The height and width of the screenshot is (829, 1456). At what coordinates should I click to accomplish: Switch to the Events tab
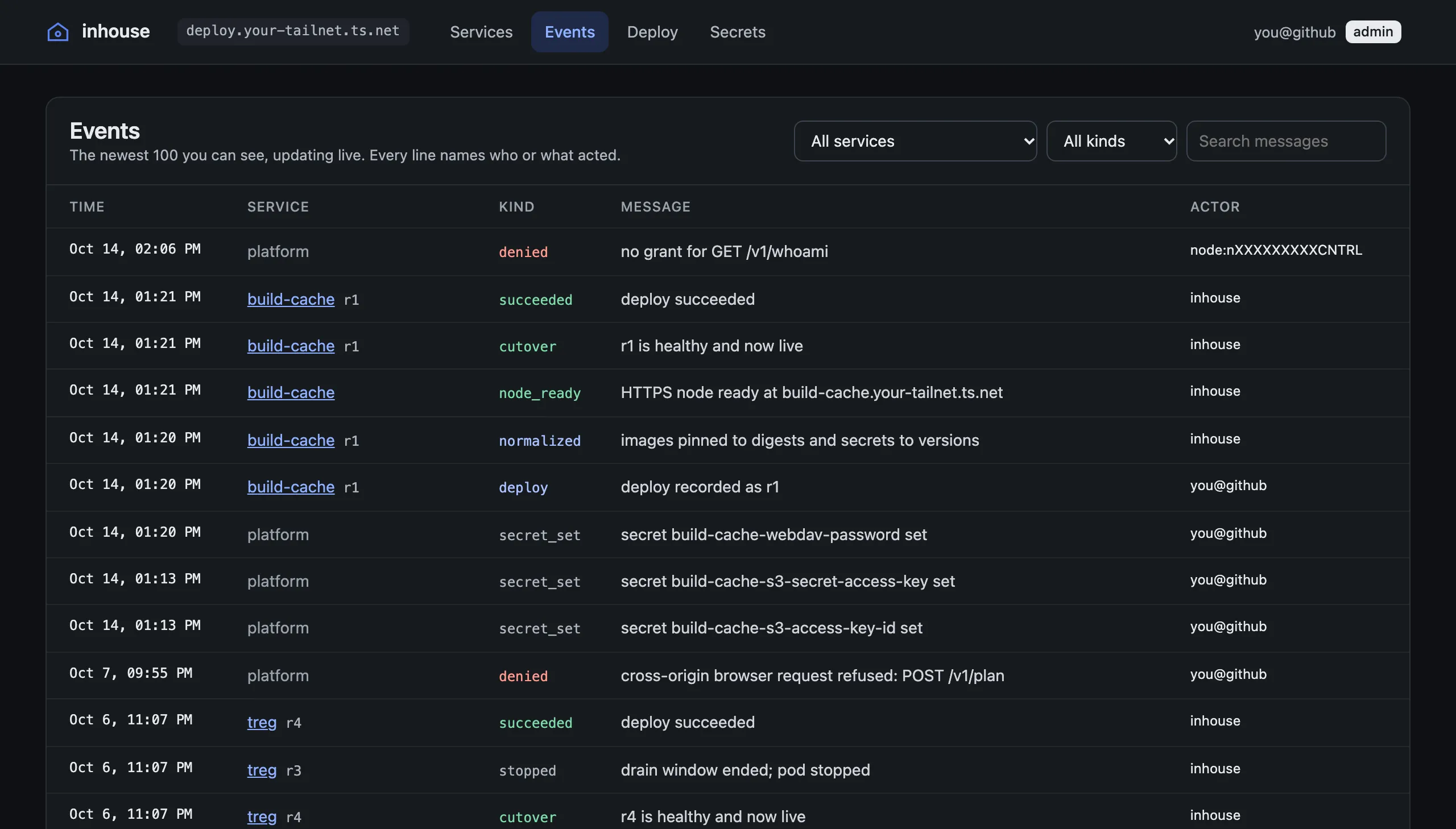[569, 32]
